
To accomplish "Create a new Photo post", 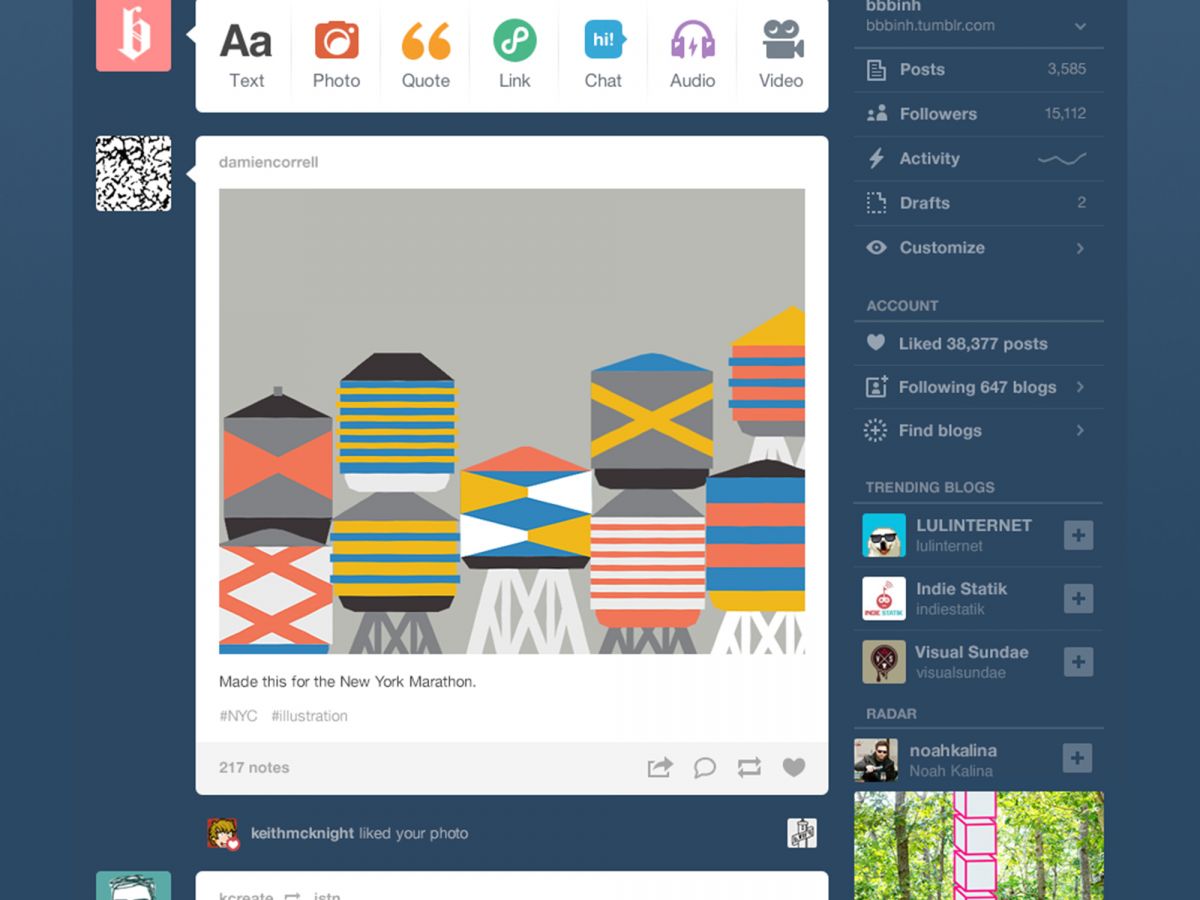I will click(336, 56).
